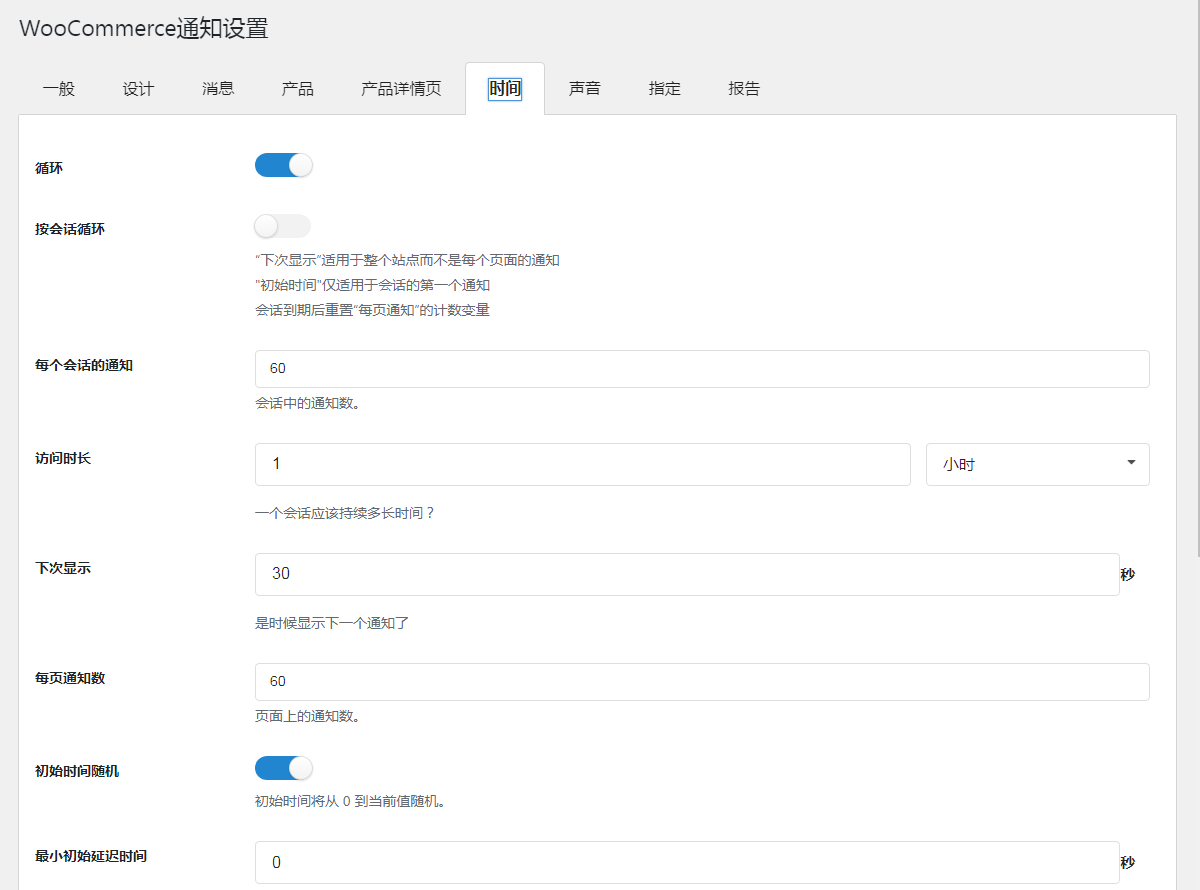The width and height of the screenshot is (1200, 890).
Task: Click hint 初始时间将从 0 到当前值随机。
Action: (x=350, y=802)
